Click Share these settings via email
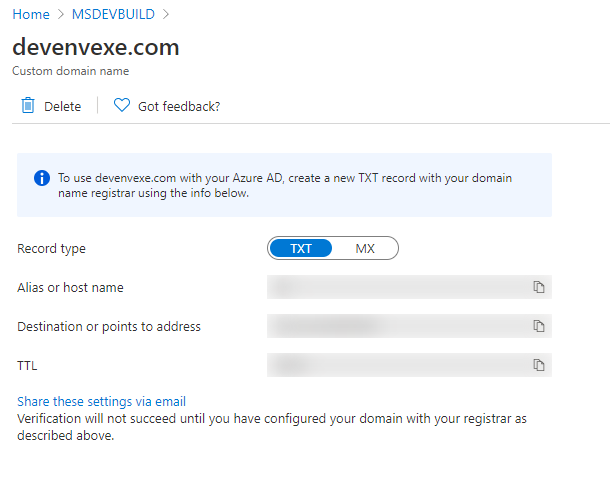This screenshot has width=610, height=485. (x=101, y=402)
